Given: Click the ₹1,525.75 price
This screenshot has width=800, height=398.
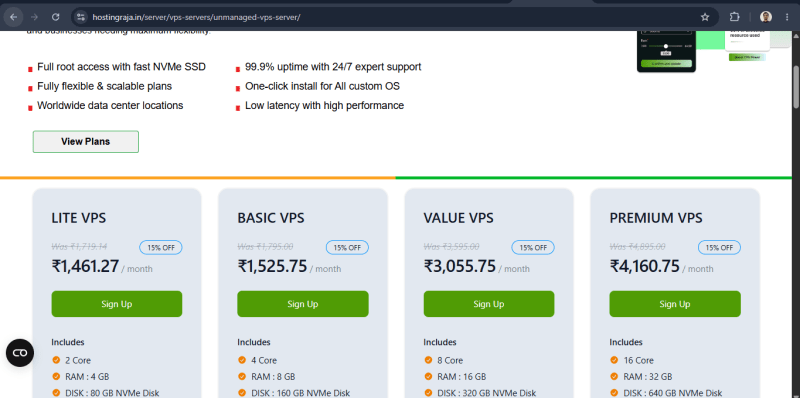Looking at the screenshot, I should tap(272, 266).
